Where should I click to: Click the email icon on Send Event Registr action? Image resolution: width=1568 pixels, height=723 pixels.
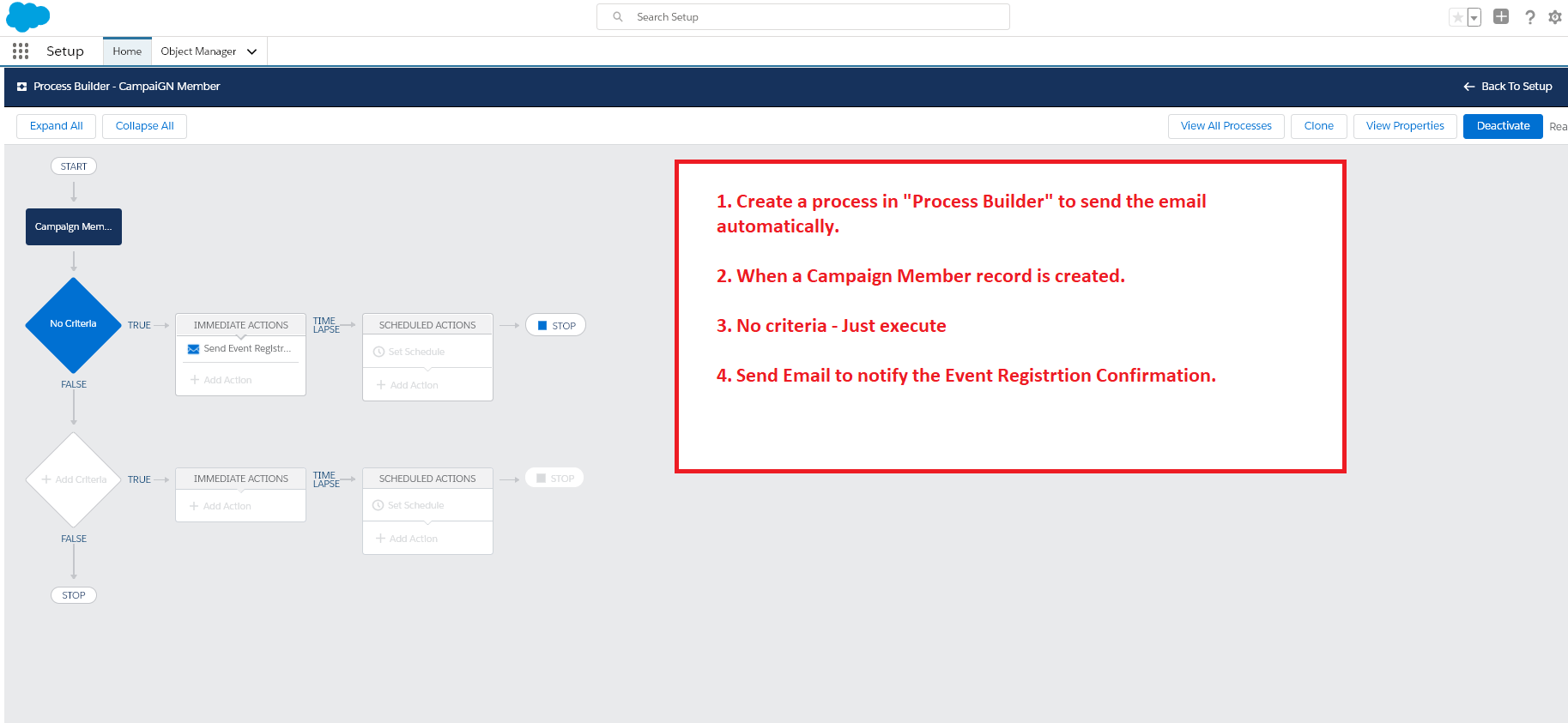(194, 349)
